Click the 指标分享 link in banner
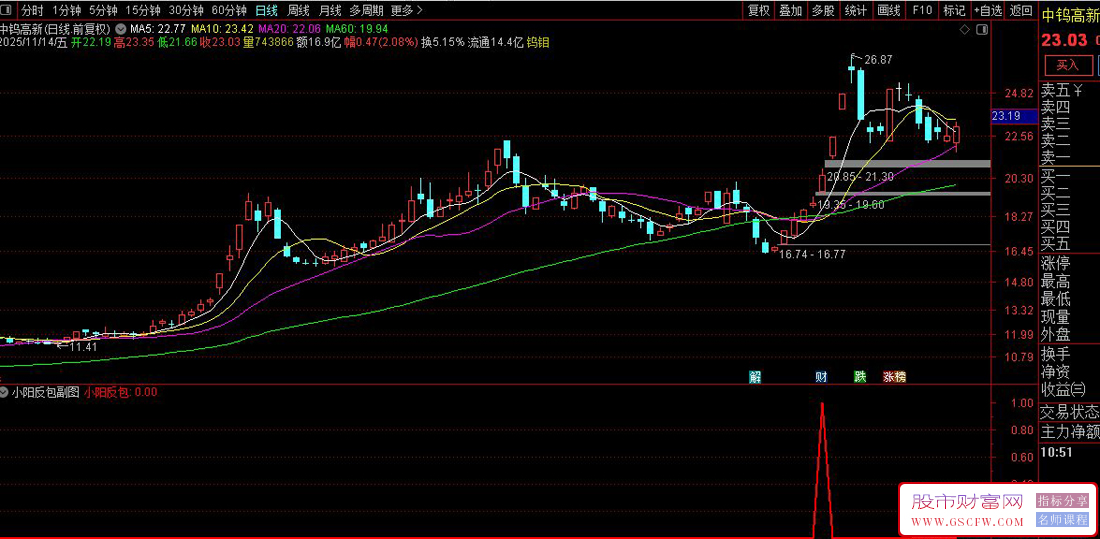Viewport: 1100px width, 539px height. (x=1063, y=500)
